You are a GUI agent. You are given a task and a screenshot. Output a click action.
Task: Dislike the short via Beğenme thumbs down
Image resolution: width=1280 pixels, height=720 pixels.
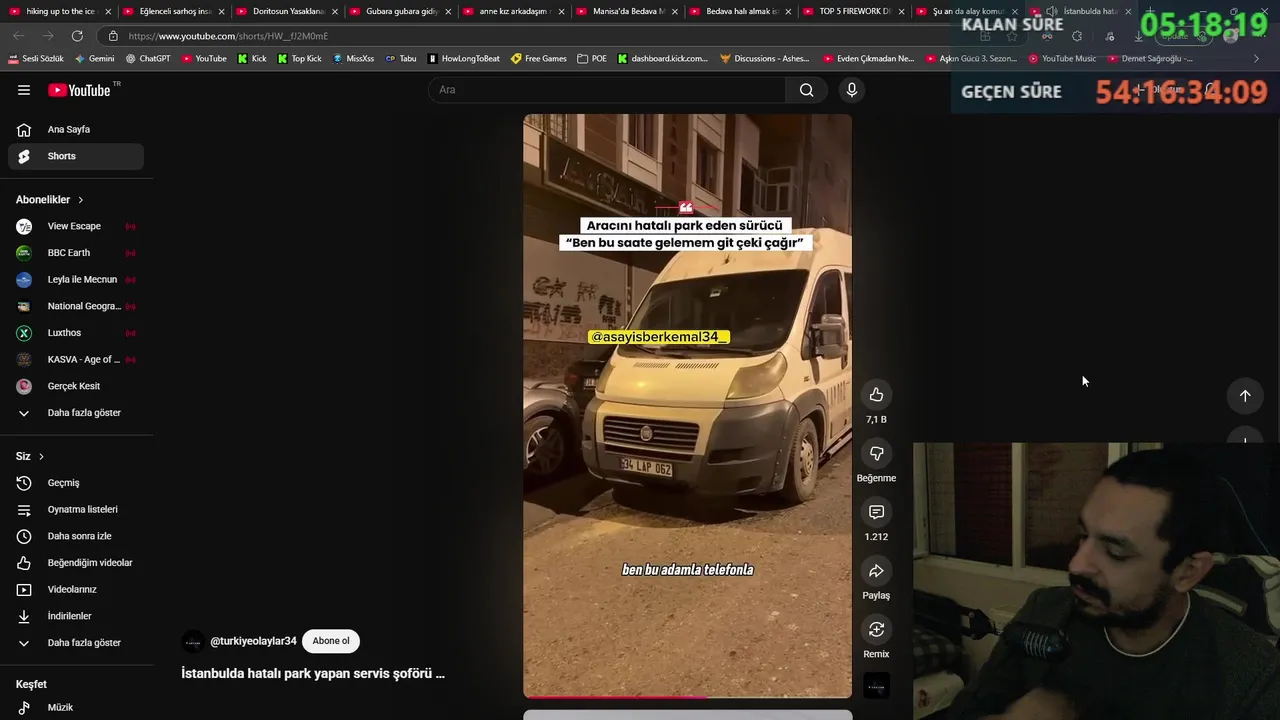[876, 454]
